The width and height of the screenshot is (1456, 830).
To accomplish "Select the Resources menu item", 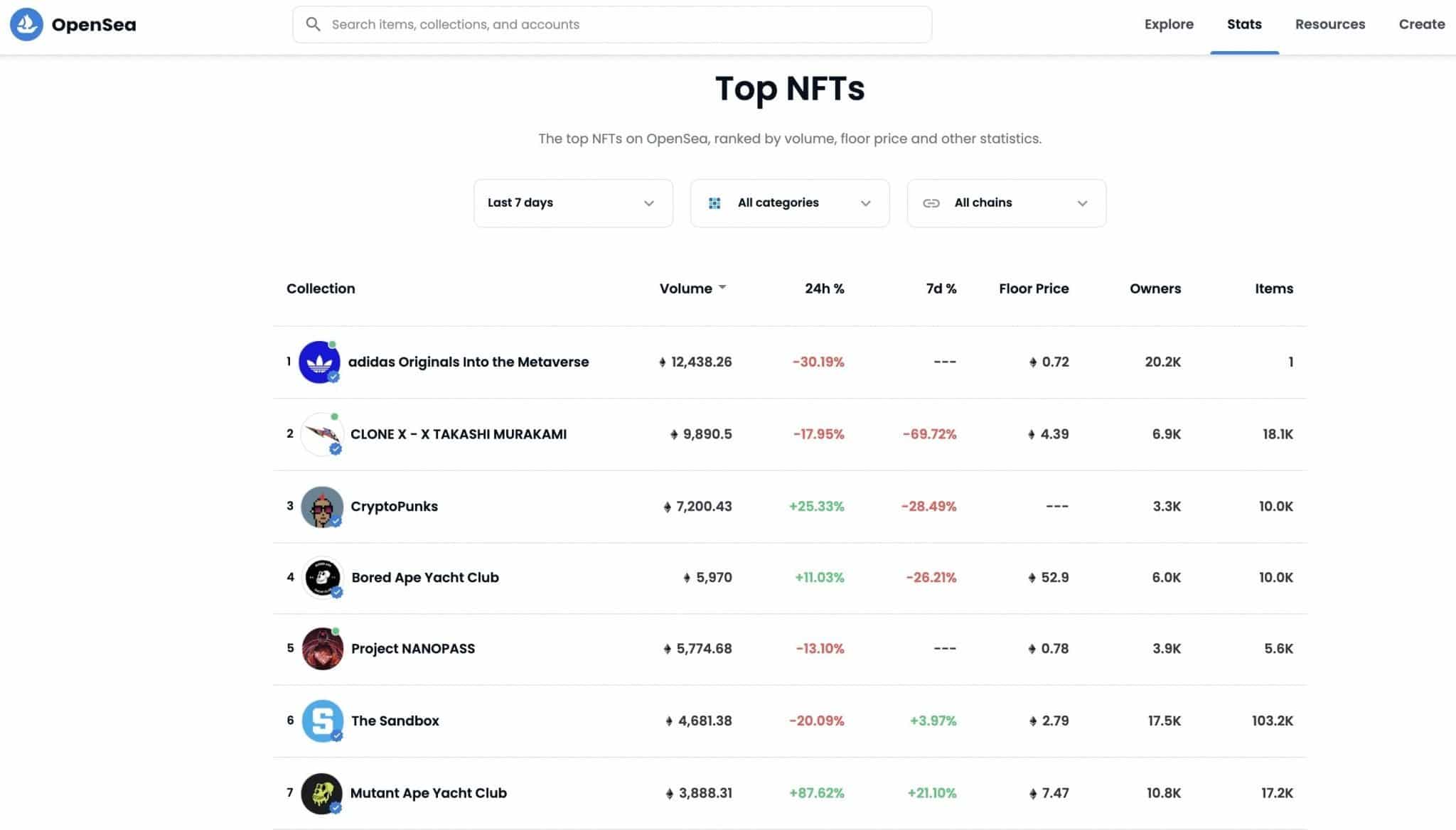I will [1329, 23].
